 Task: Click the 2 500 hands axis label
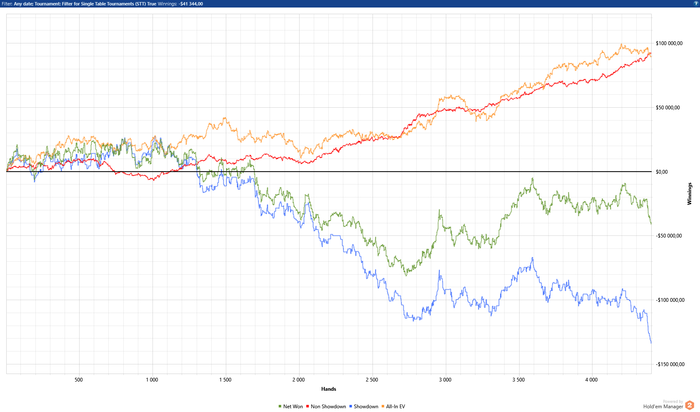tap(372, 380)
